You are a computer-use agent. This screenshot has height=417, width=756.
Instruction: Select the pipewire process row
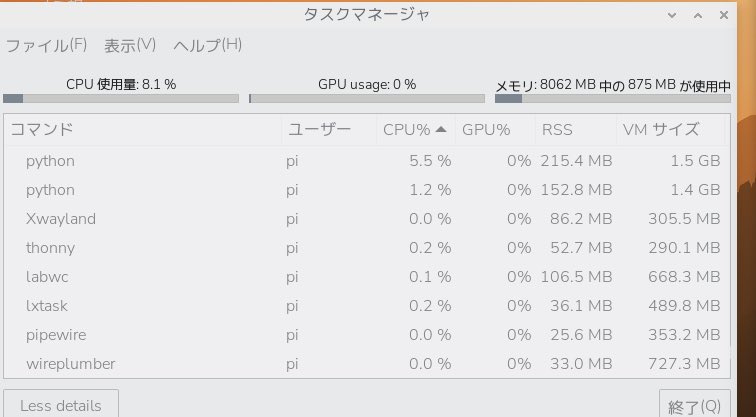(366, 335)
